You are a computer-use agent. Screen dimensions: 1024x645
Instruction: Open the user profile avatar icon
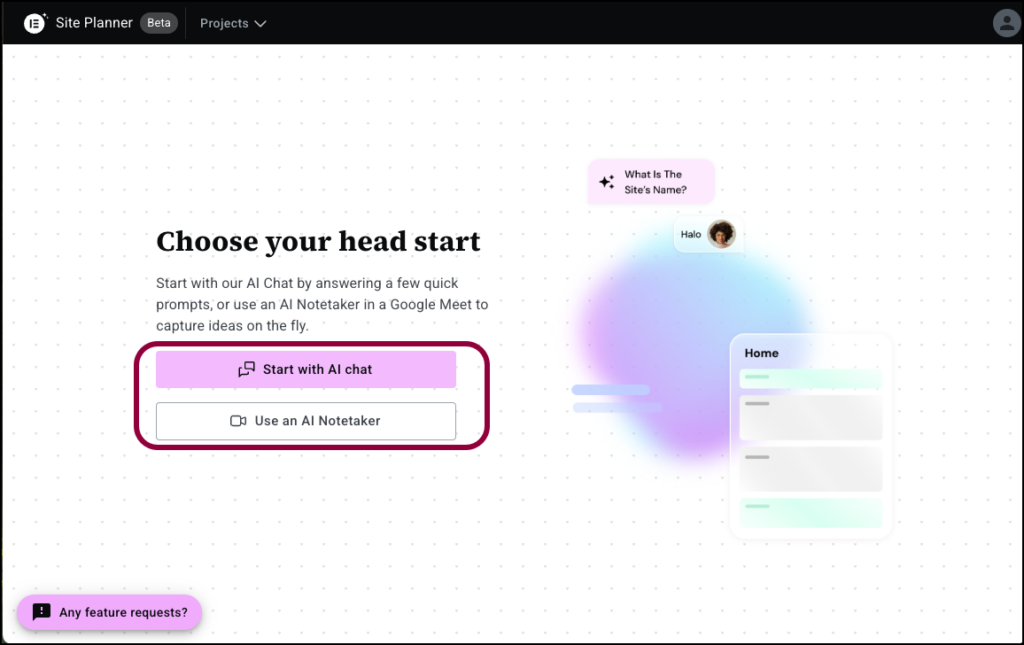(1006, 22)
